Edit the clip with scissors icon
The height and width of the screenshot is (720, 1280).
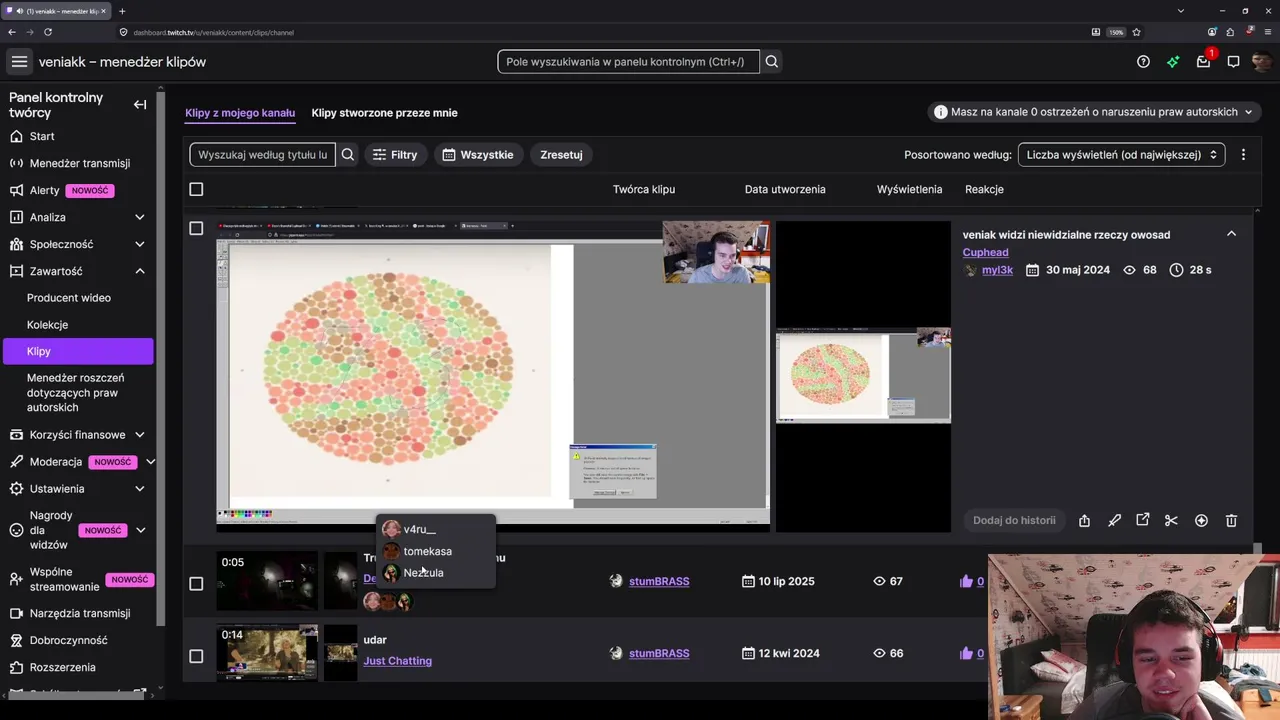1172,520
